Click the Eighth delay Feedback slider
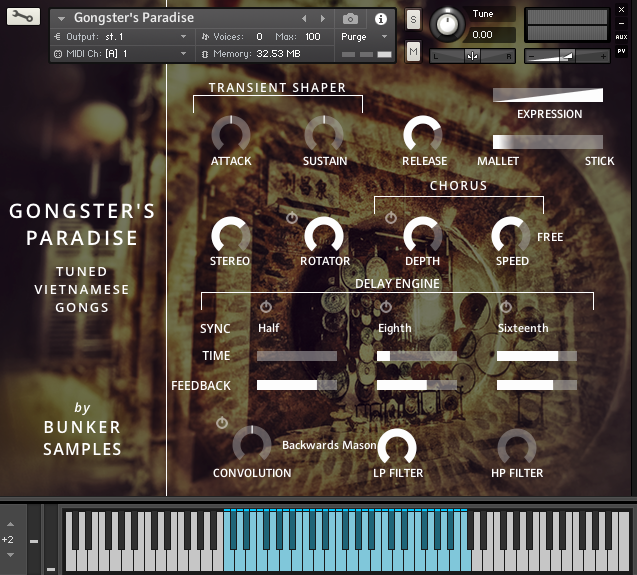Screen dimensions: 637x575 click(x=416, y=385)
